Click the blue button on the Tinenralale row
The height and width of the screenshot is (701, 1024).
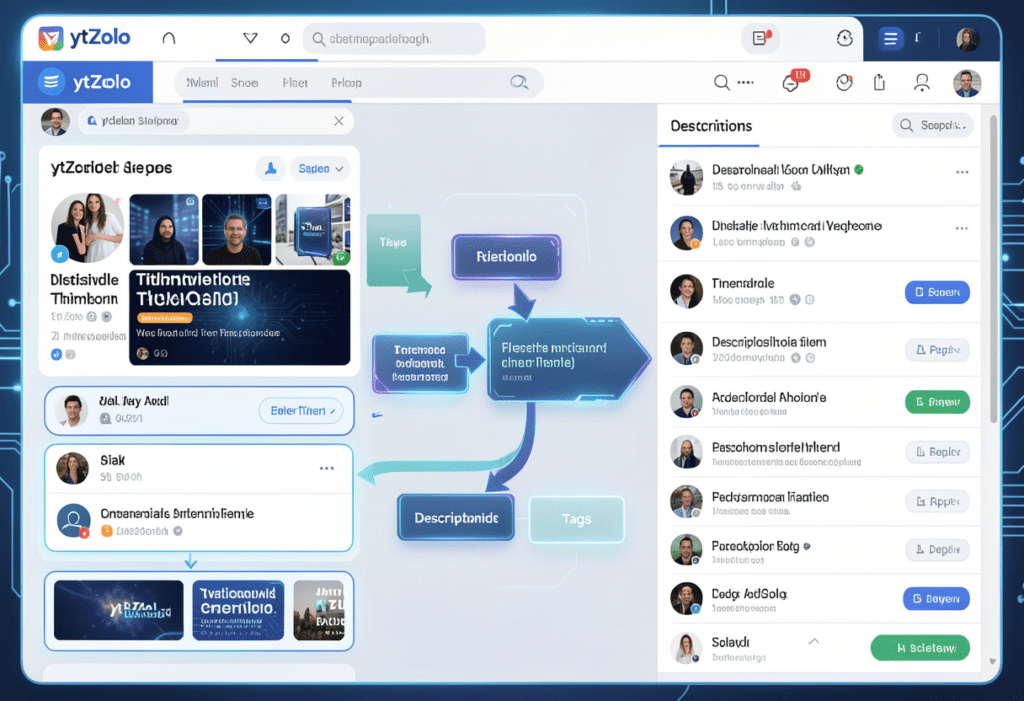(937, 292)
